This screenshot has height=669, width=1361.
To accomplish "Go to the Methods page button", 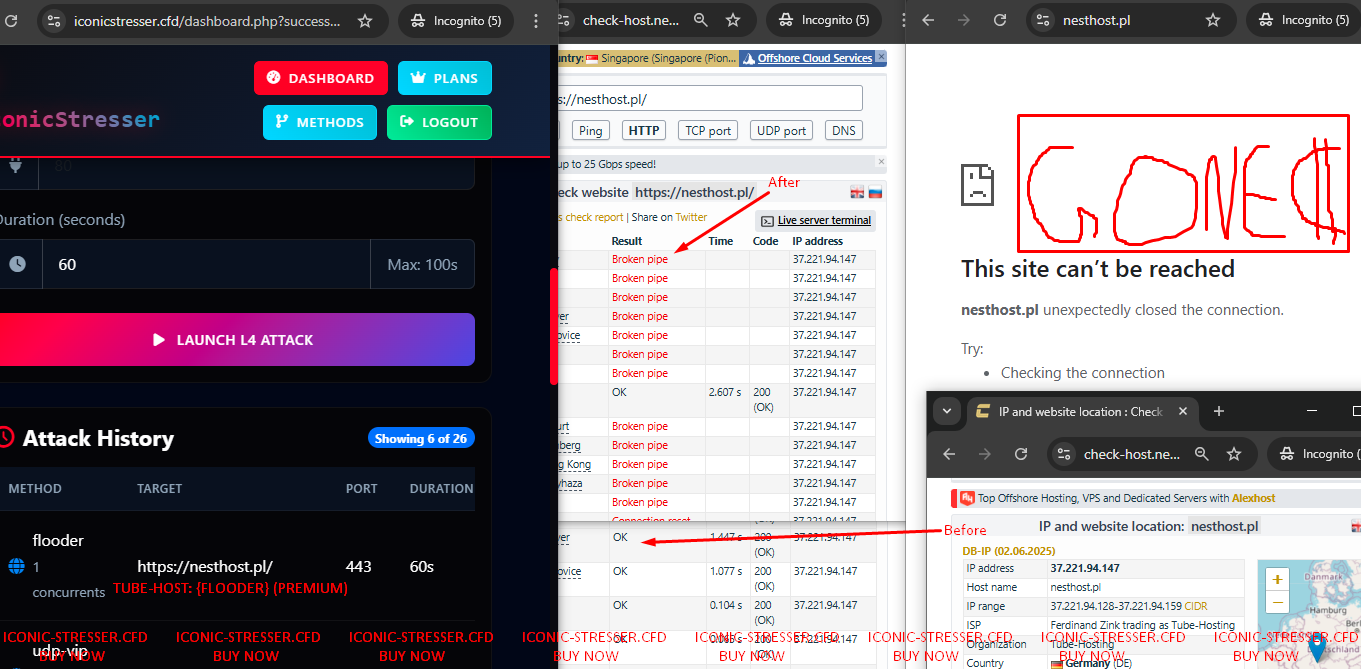I will [x=320, y=122].
